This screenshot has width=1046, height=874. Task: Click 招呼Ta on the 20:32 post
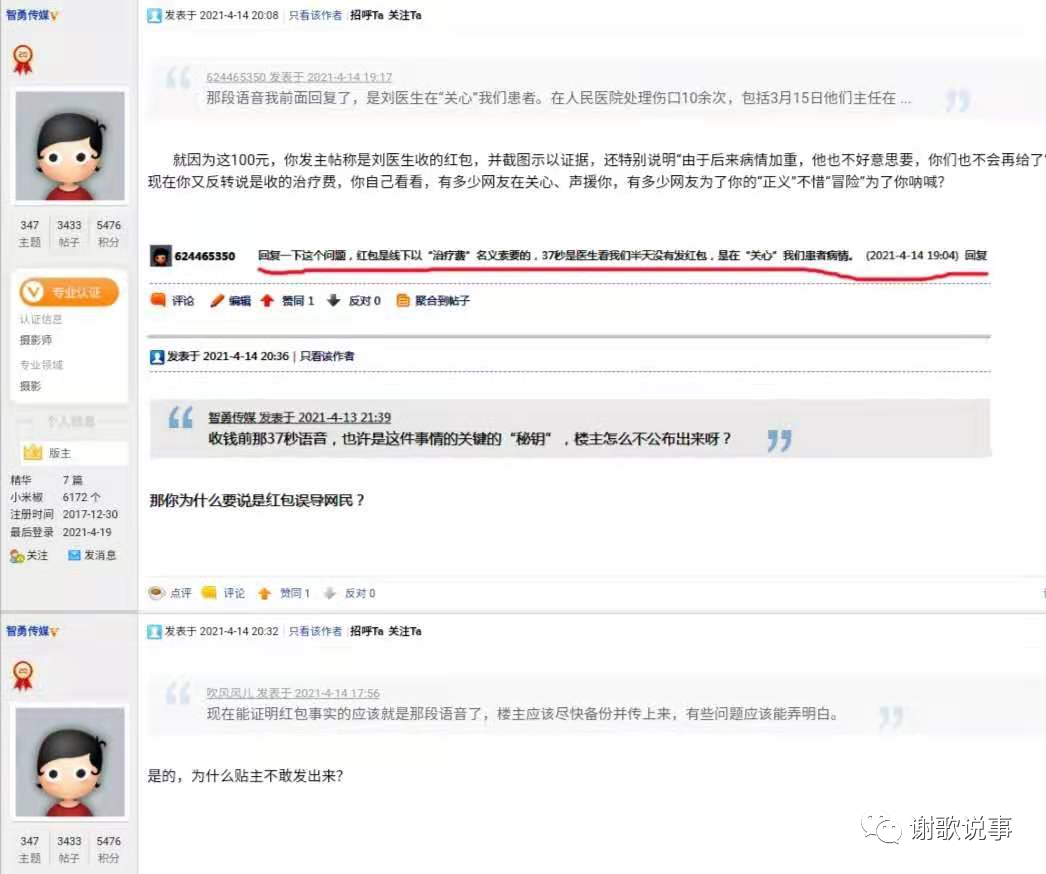(x=366, y=631)
